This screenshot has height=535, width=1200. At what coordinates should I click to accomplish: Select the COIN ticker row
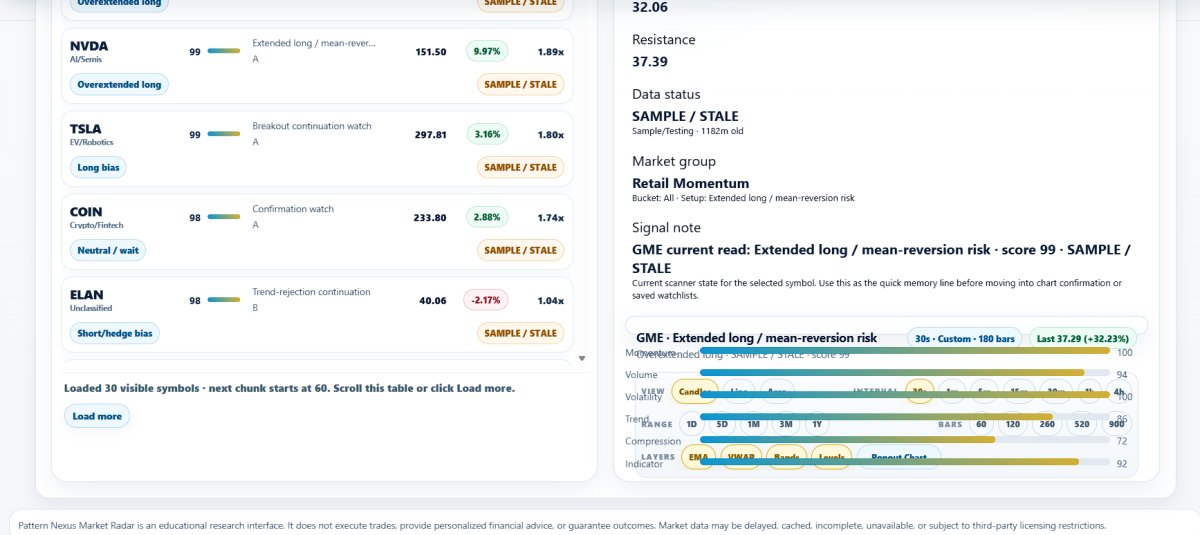click(x=316, y=231)
